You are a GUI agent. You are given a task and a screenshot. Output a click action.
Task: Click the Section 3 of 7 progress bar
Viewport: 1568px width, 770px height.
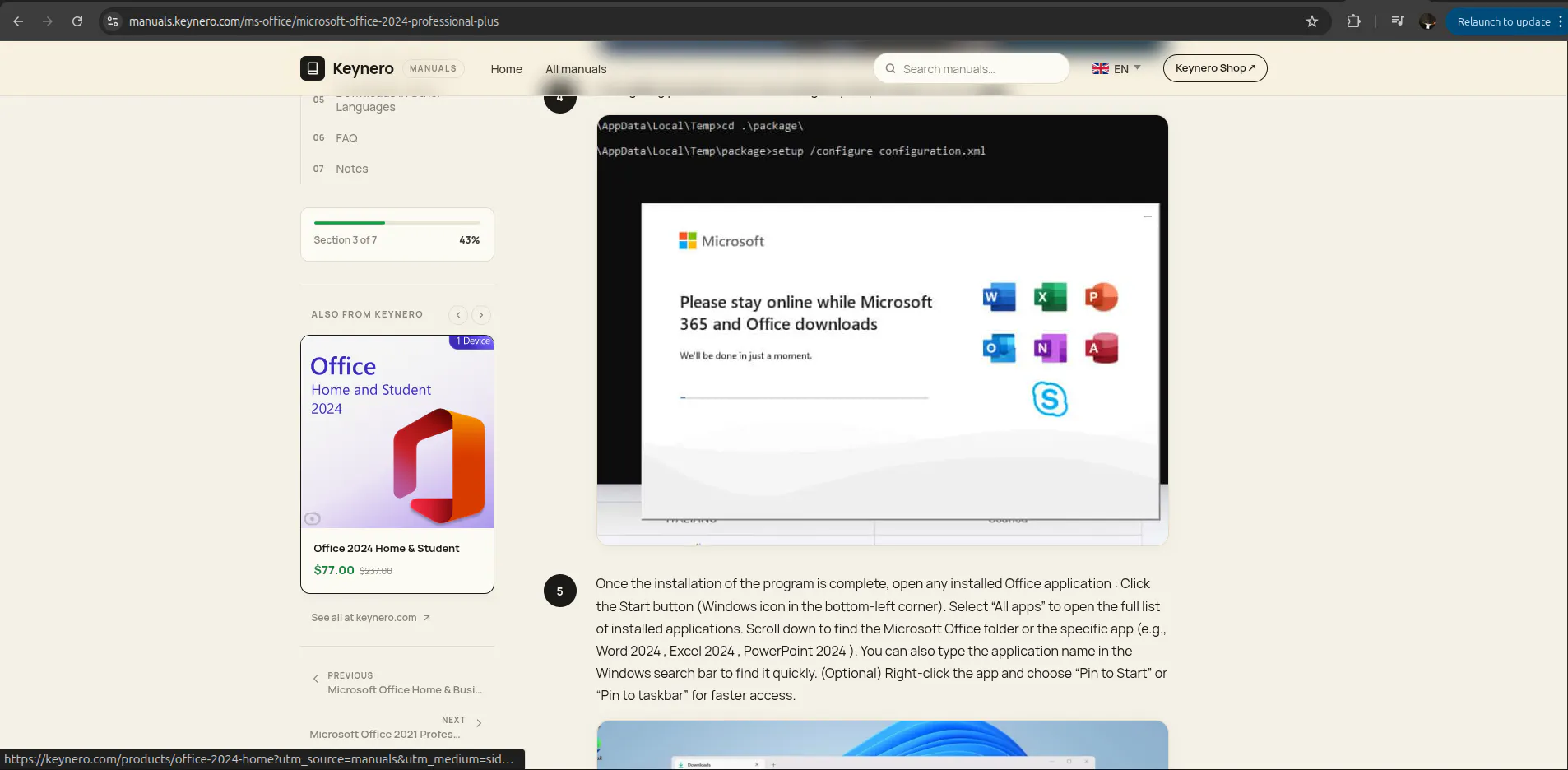point(397,223)
